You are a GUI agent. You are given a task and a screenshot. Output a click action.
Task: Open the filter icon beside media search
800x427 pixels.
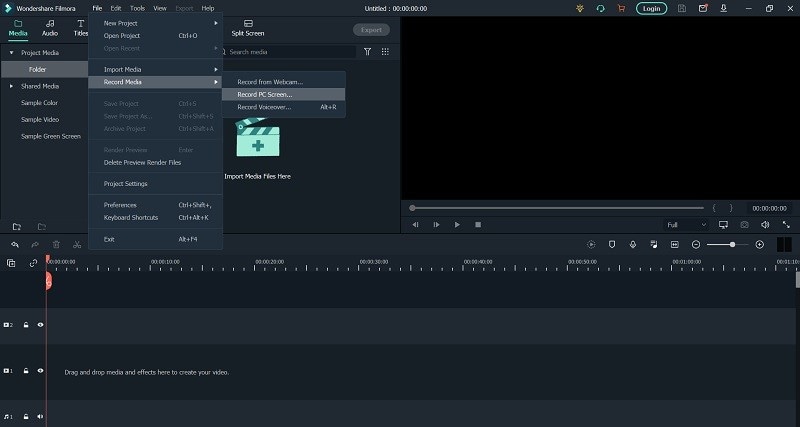(367, 52)
